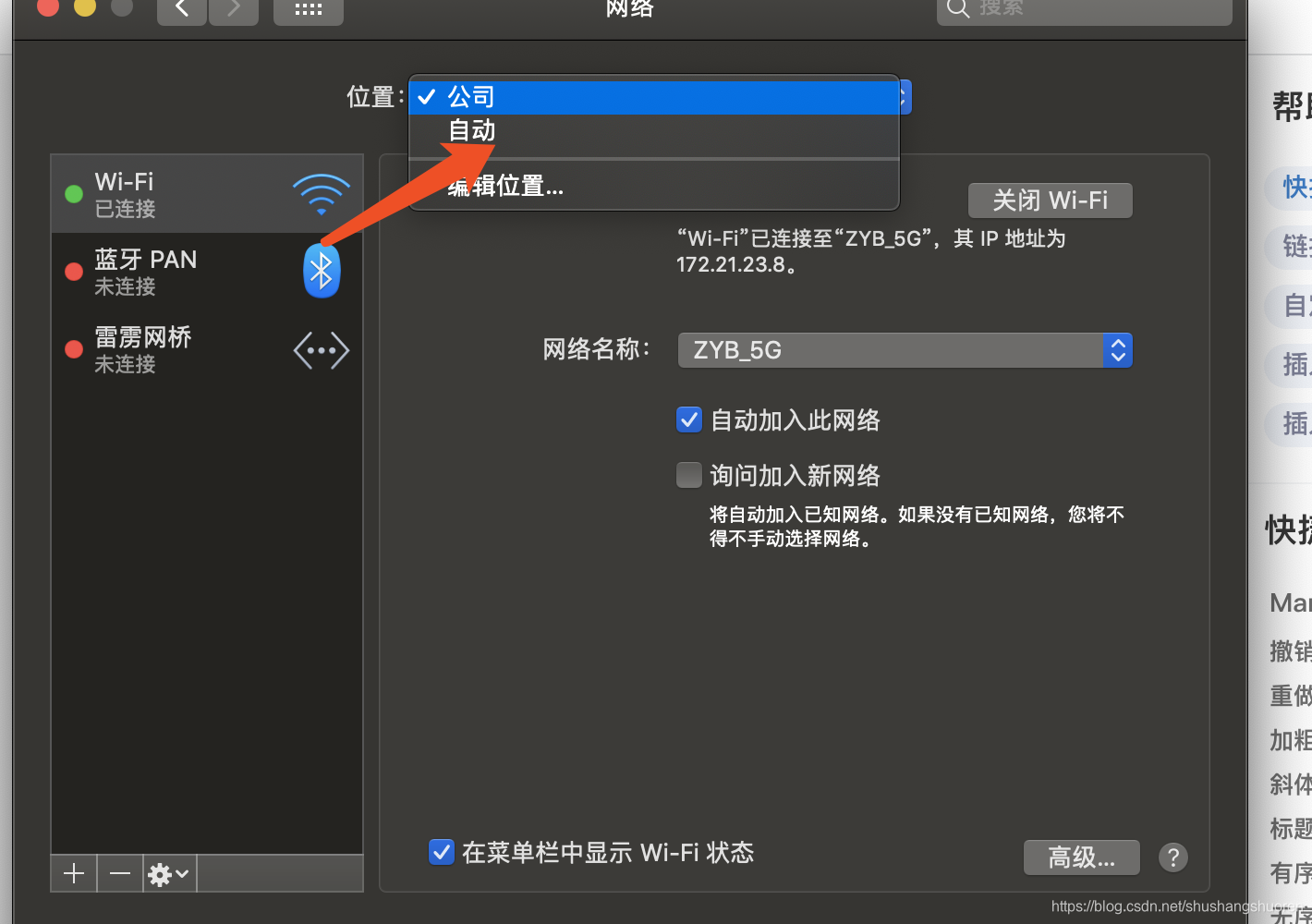The image size is (1312, 924).
Task: Click the 位置 popup stepper arrows
Action: pyautogui.click(x=905, y=97)
